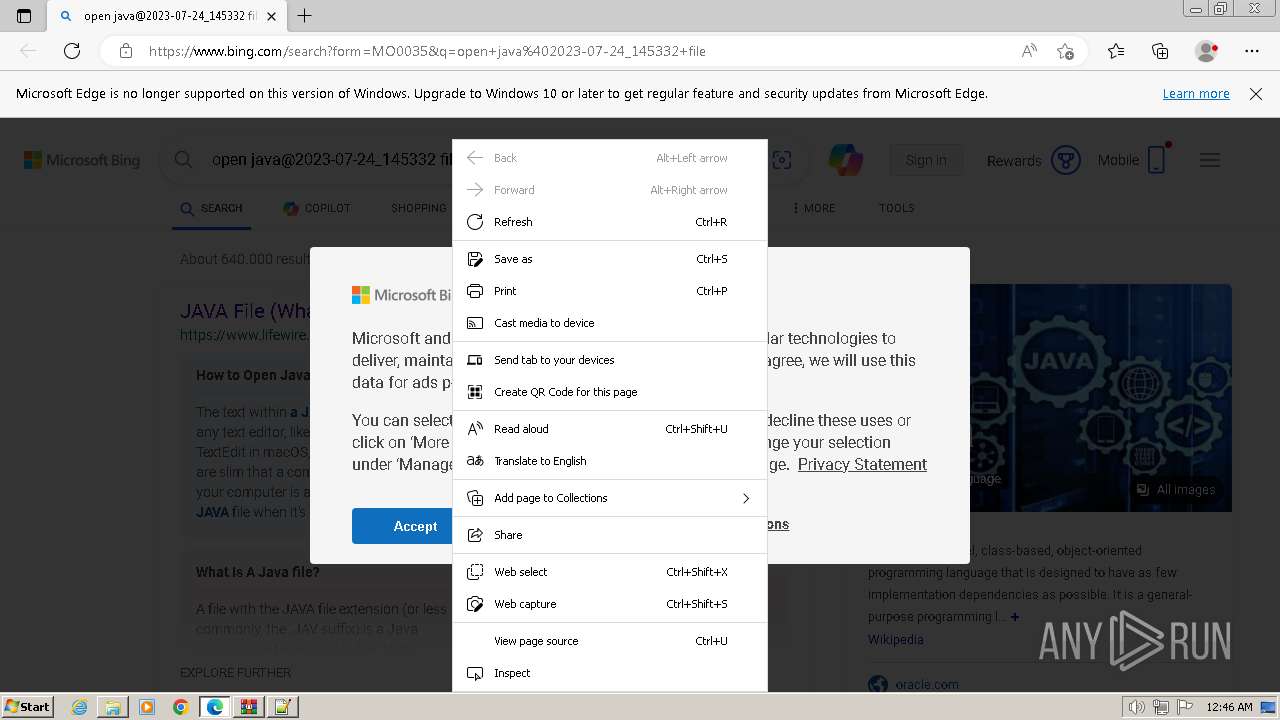This screenshot has height=720, width=1280.
Task: Switch to the SEARCH tab
Action: point(212,208)
